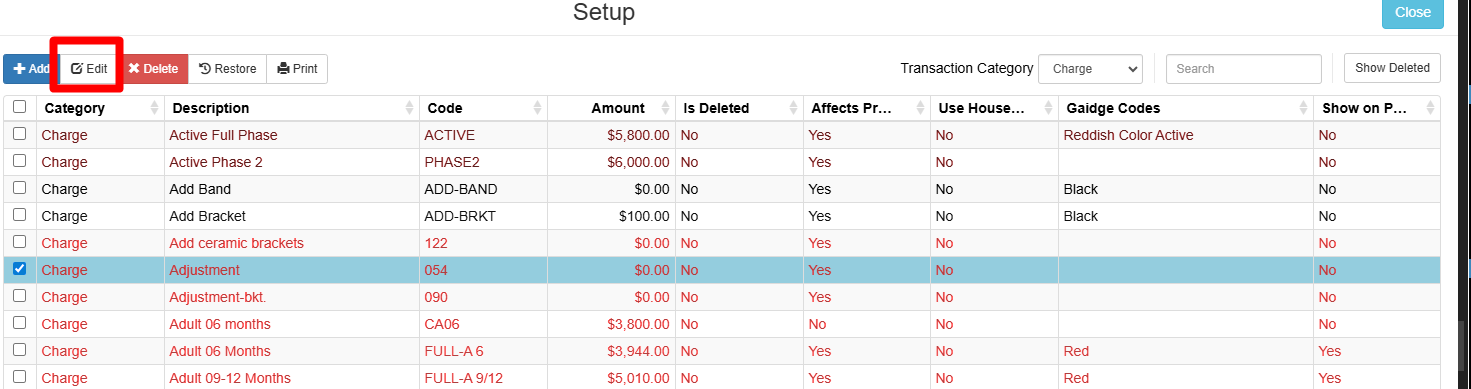Sort by Code column arrows
1471x389 pixels.
pyautogui.click(x=538, y=108)
